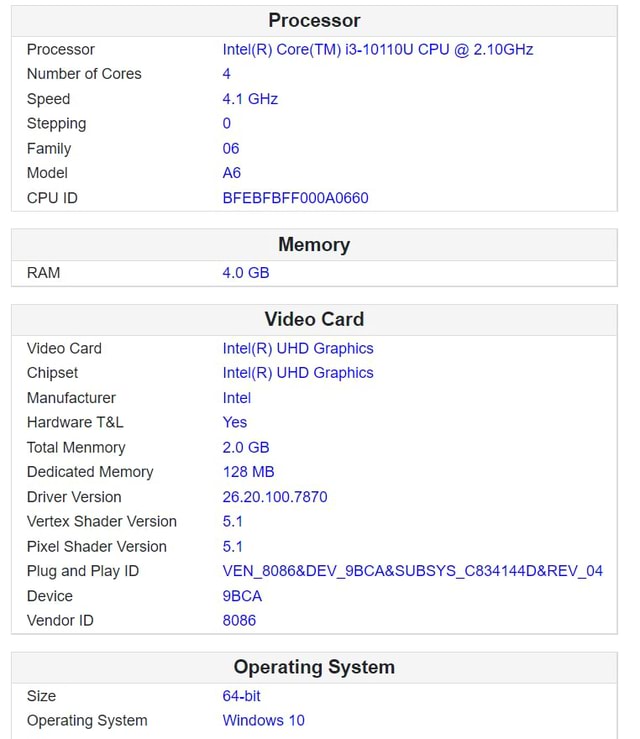The width and height of the screenshot is (640, 739).
Task: Select the Video Card row label
Action: 64,348
